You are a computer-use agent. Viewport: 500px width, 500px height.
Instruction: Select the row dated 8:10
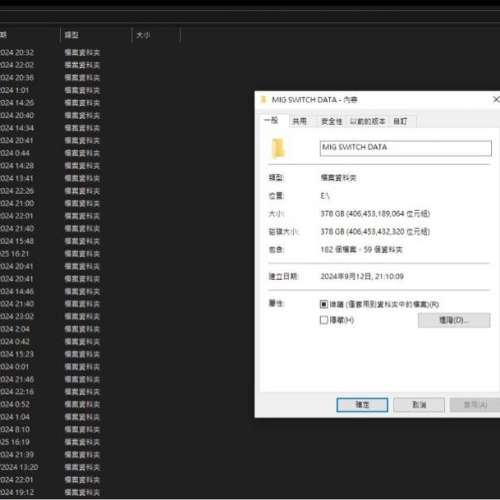point(50,429)
